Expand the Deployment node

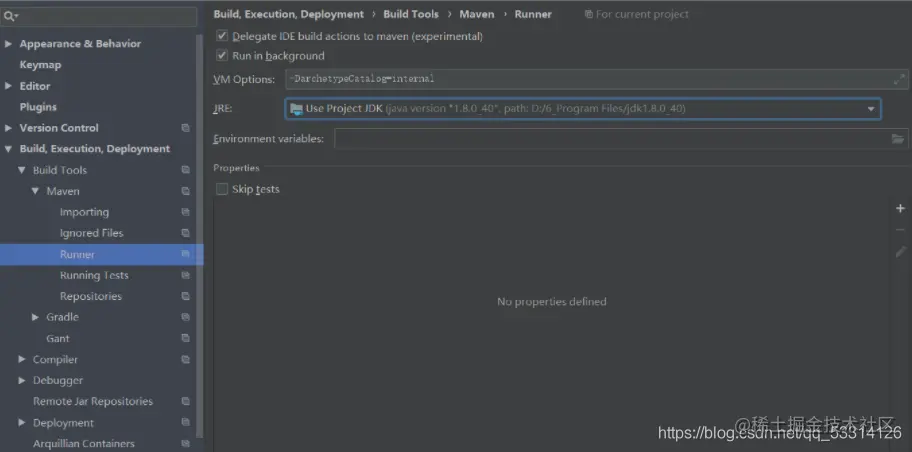(x=22, y=422)
